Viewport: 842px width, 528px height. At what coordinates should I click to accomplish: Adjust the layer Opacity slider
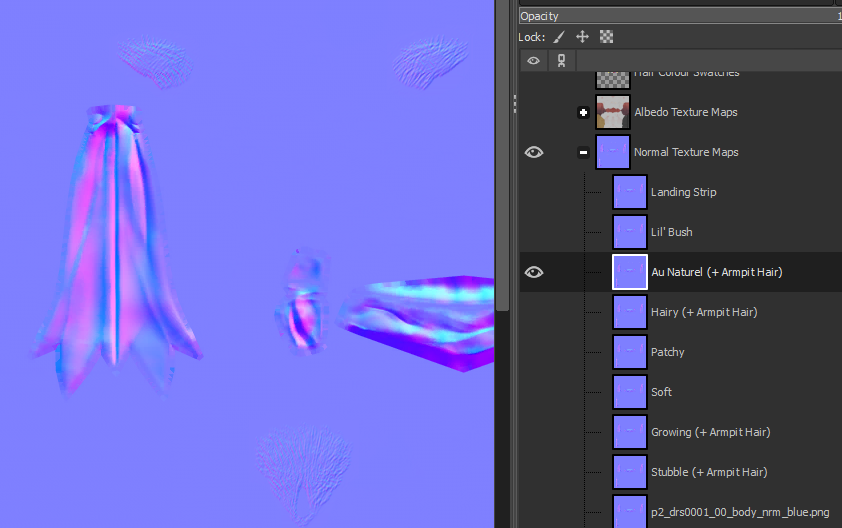(680, 16)
